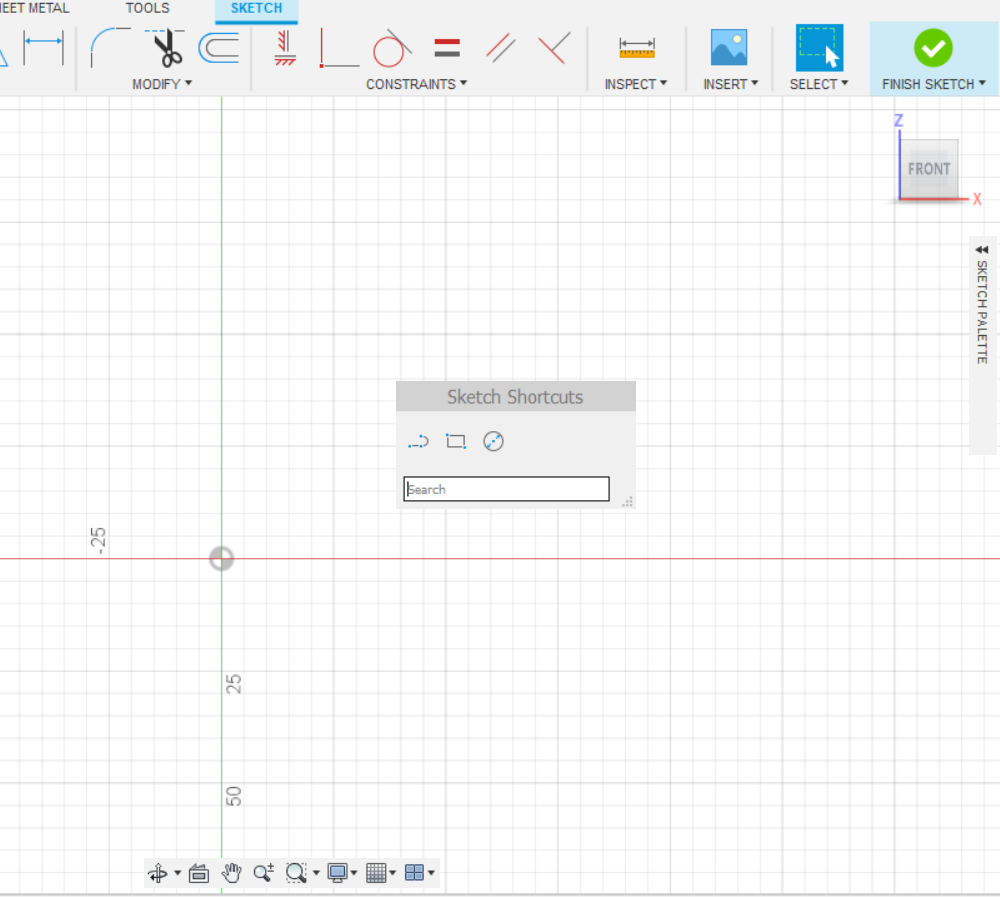Image resolution: width=1000 pixels, height=897 pixels.
Task: Expand the Sketch Palette panel
Action: coord(981,250)
